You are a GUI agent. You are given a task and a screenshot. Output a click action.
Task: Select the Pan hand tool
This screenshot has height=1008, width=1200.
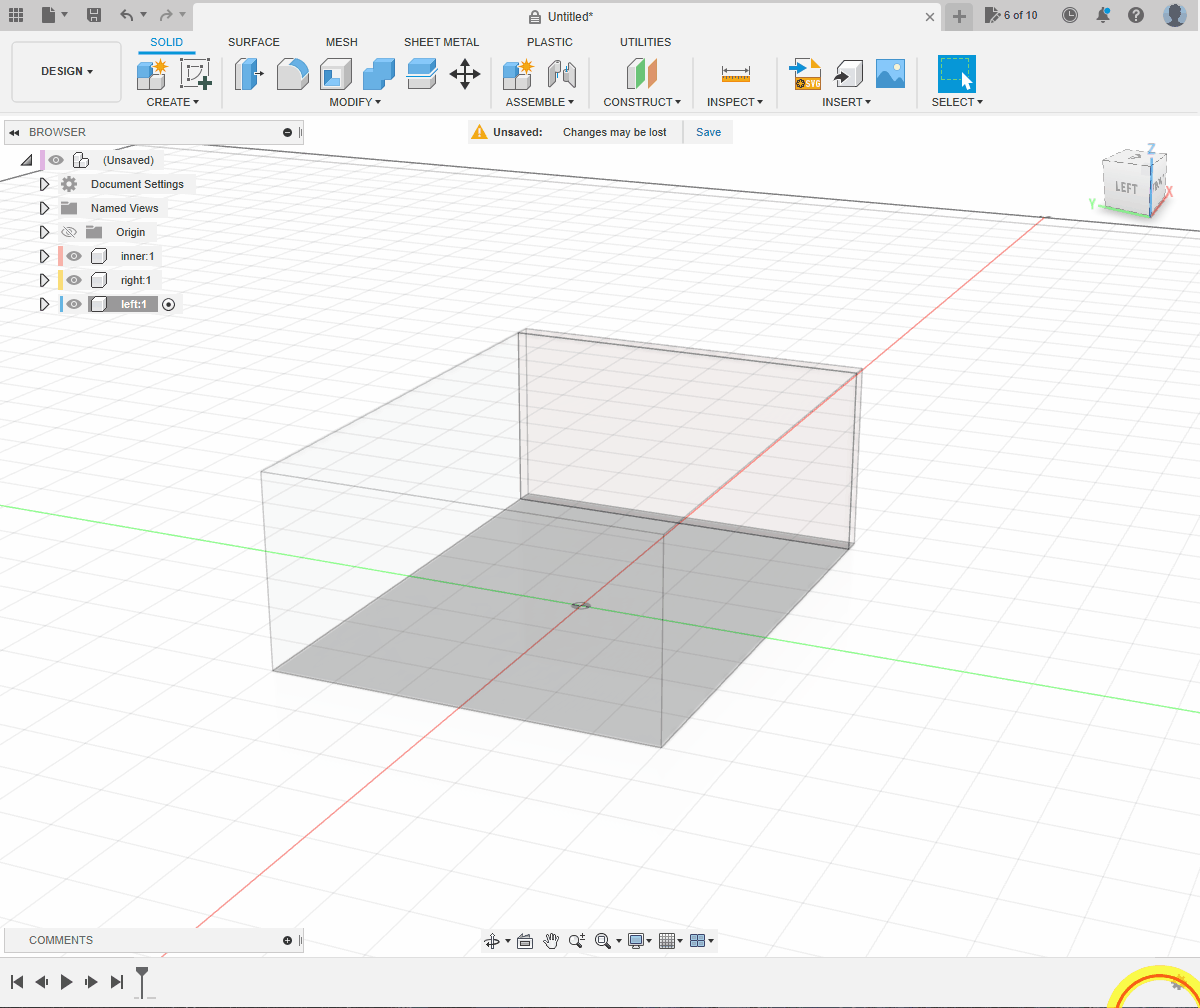coord(551,941)
